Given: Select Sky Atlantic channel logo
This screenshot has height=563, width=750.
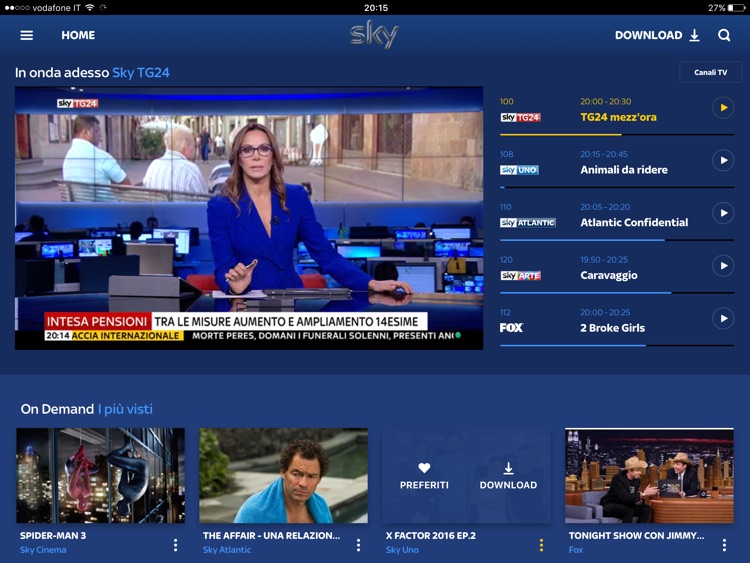Looking at the screenshot, I should tap(528, 222).
